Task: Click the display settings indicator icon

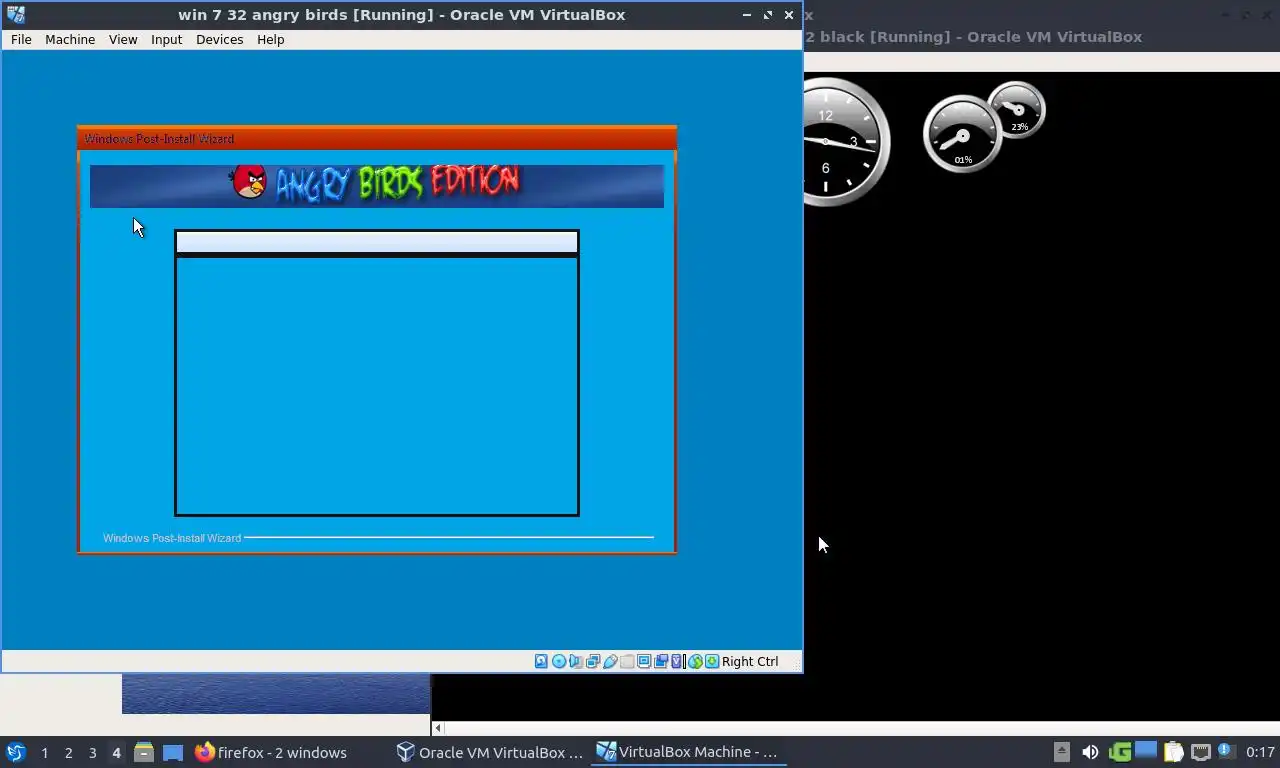Action: click(x=644, y=661)
